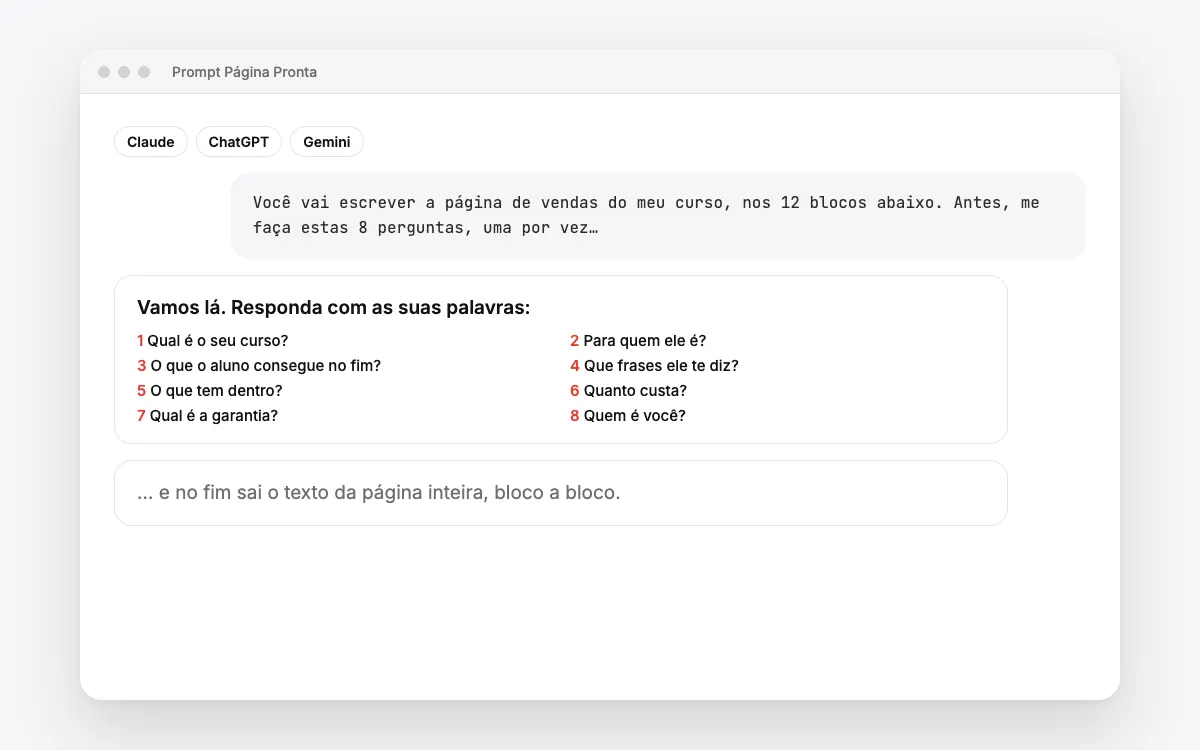Image resolution: width=1200 pixels, height=750 pixels.
Task: Click the first gray window control dot
Action: [x=104, y=72]
